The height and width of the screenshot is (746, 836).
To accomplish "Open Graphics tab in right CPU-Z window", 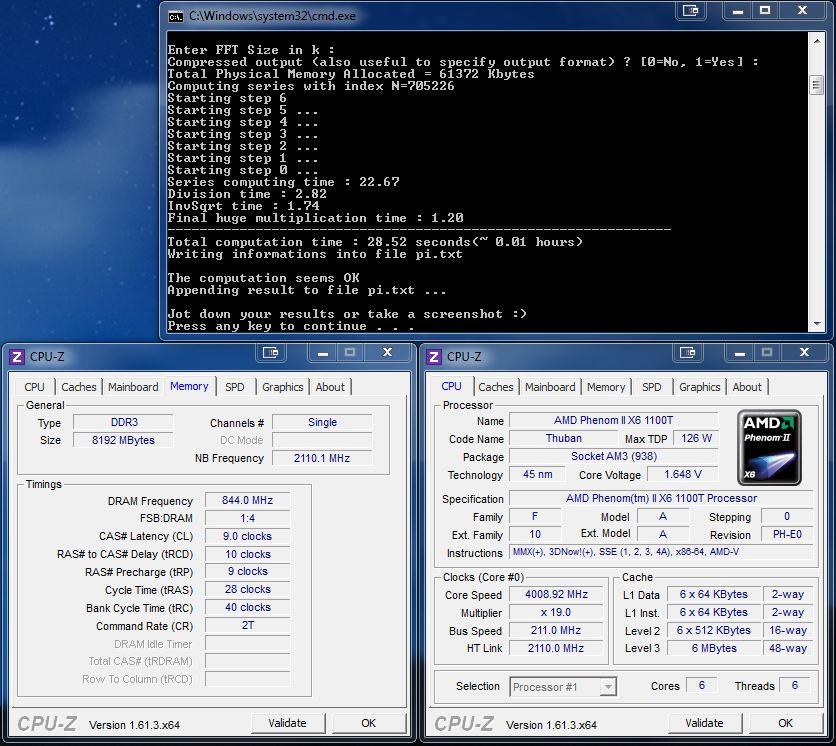I will click(700, 387).
